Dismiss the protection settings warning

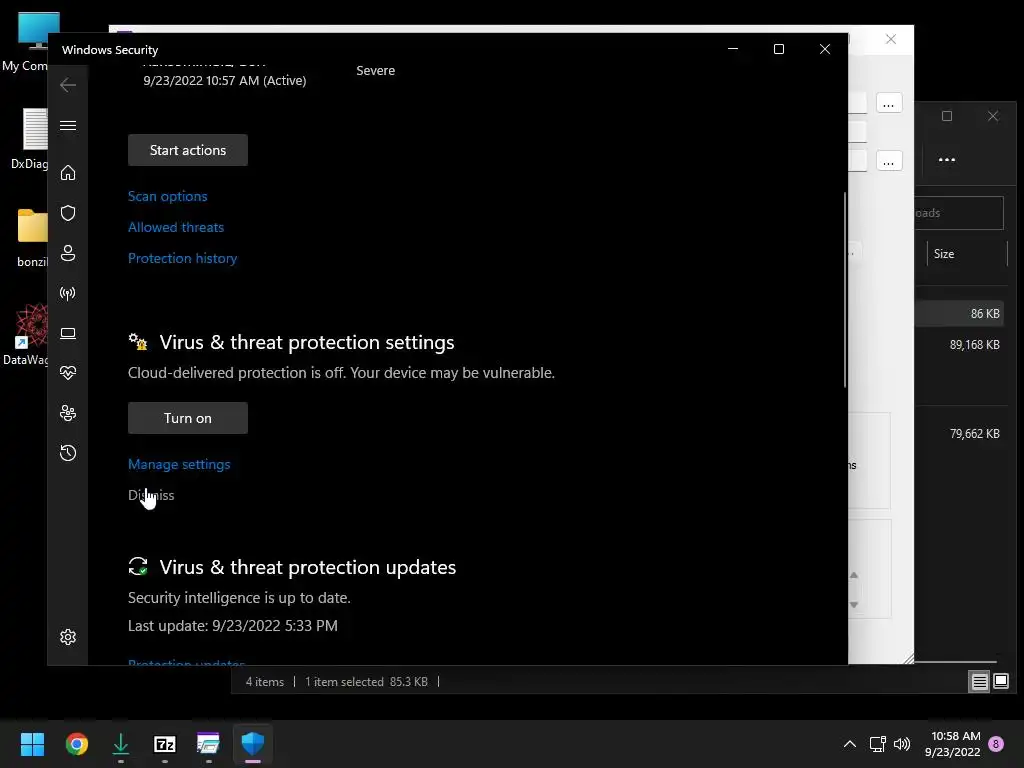[x=151, y=495]
